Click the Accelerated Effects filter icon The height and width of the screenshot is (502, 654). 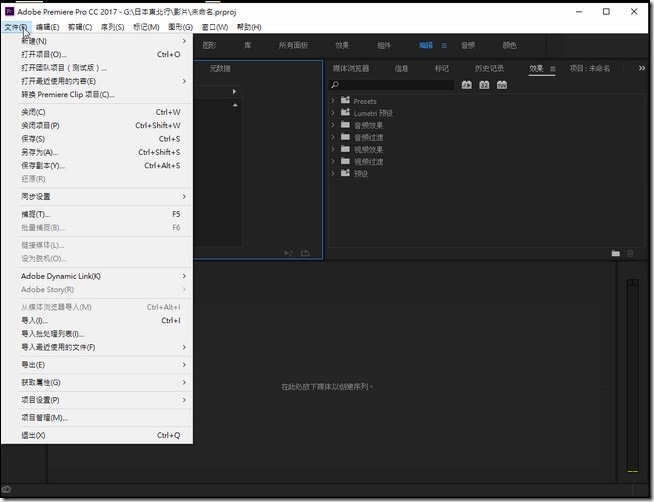[467, 85]
